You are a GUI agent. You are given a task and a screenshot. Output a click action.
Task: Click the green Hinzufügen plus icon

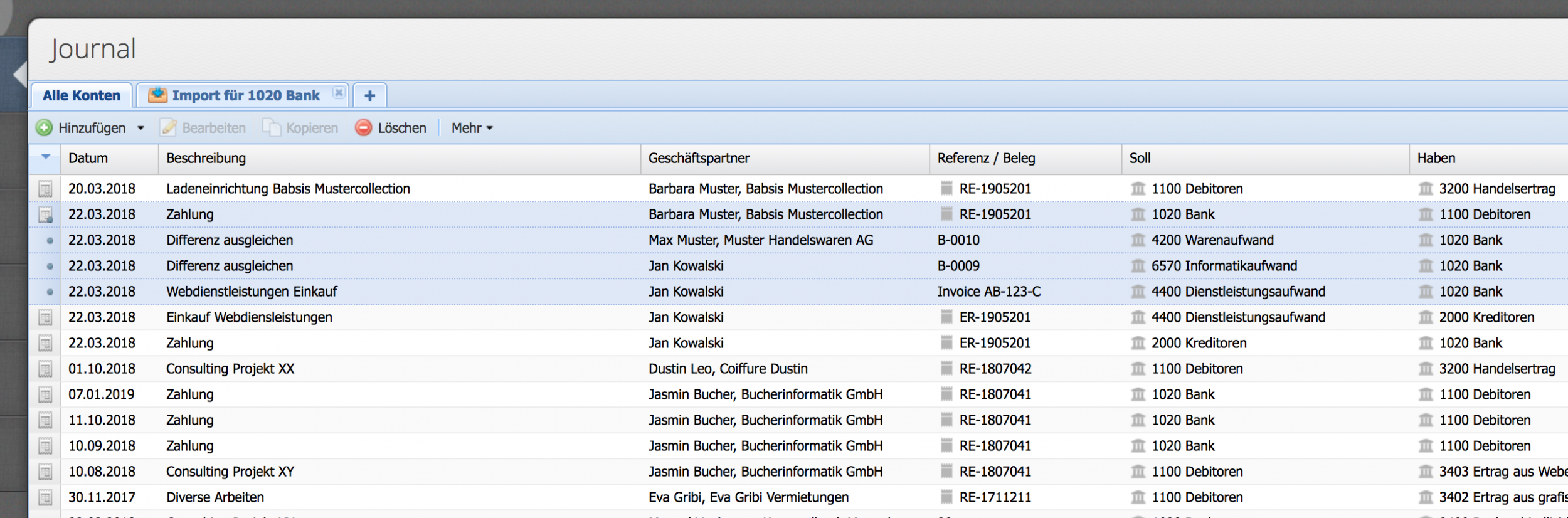tap(44, 128)
